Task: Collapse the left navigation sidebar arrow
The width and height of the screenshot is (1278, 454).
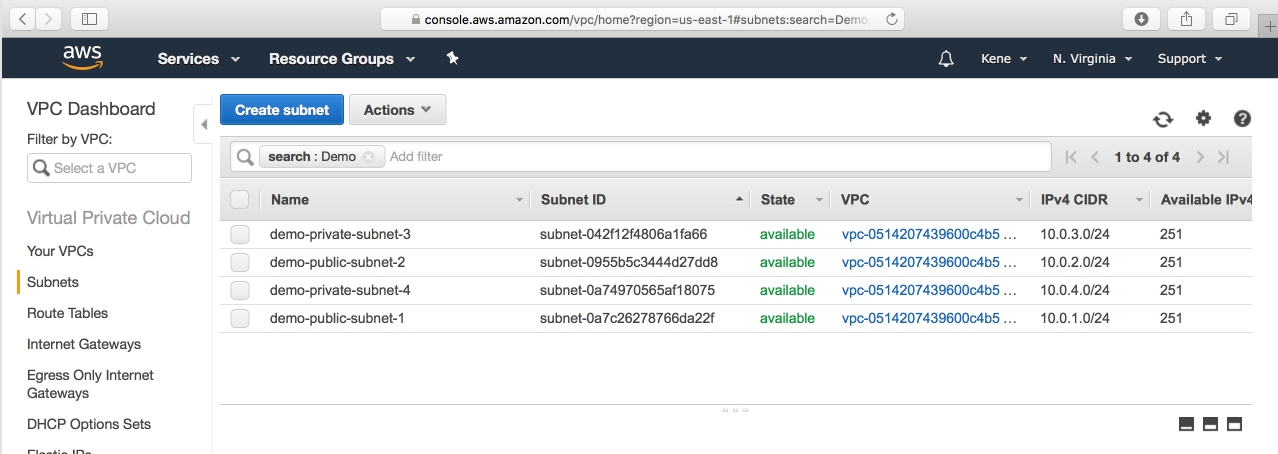Action: click(204, 124)
